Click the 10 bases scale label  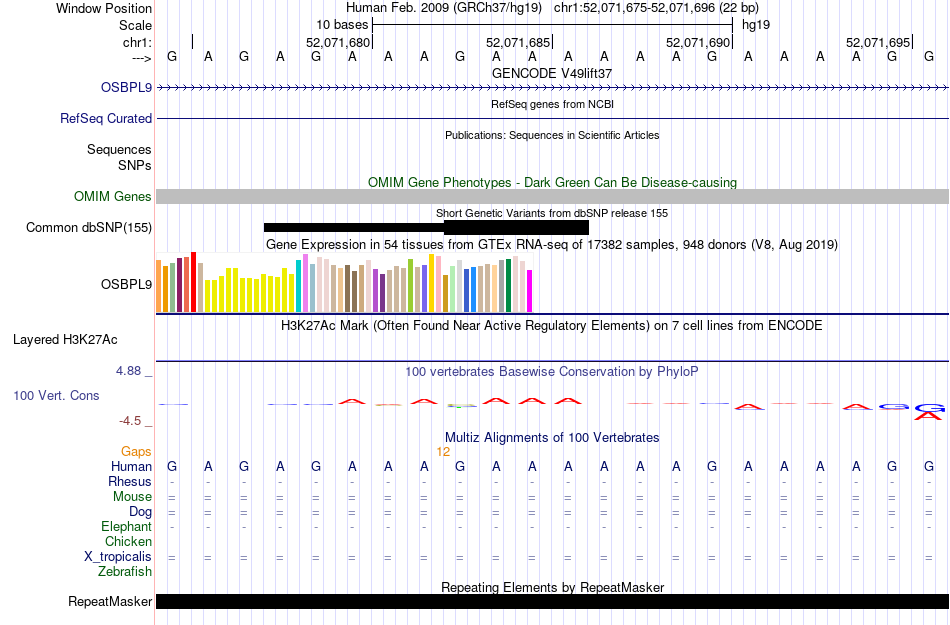coord(342,25)
